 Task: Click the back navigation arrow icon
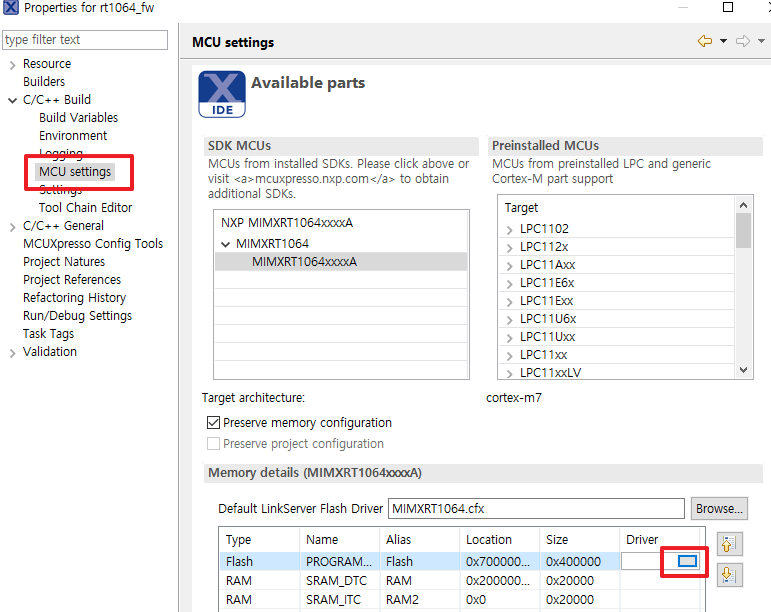coord(705,41)
